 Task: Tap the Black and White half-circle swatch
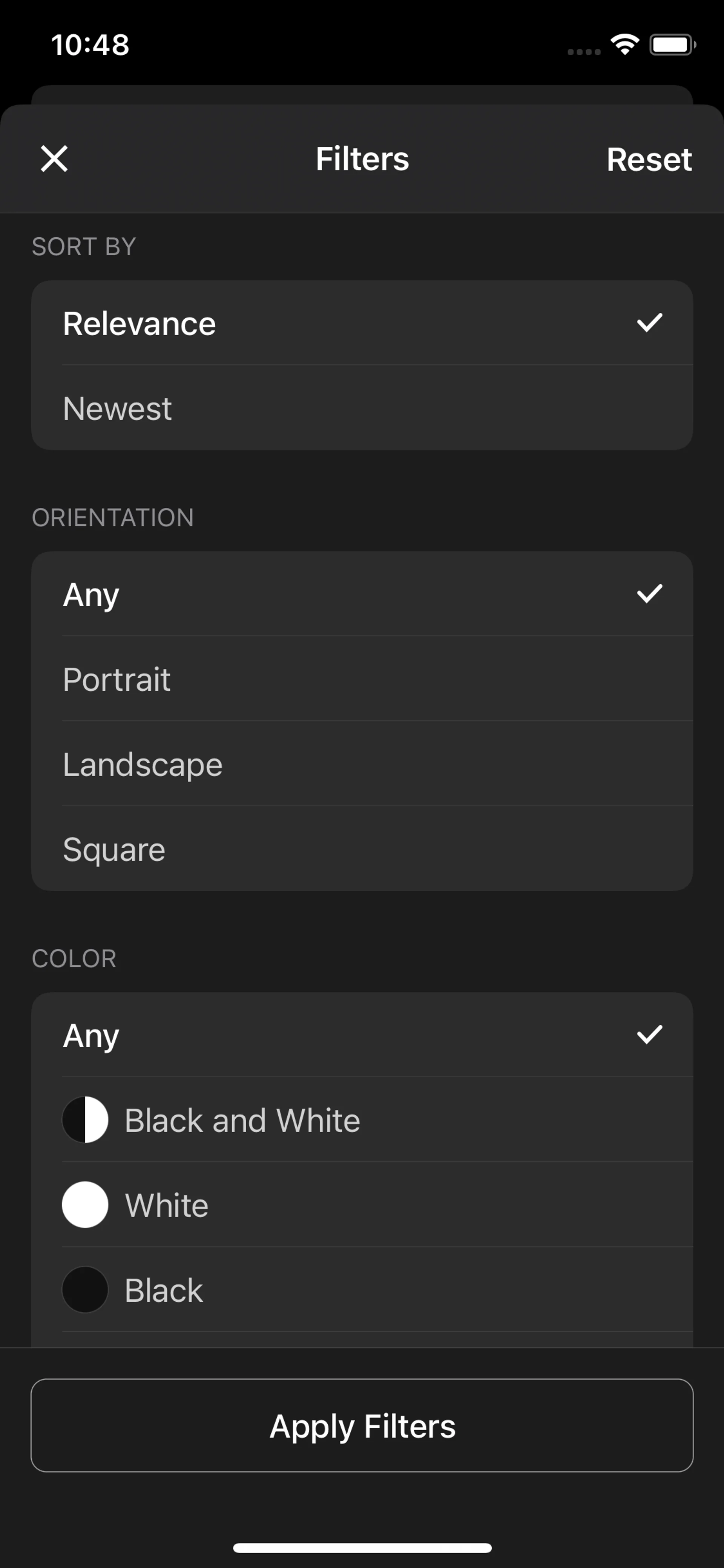click(x=85, y=1120)
